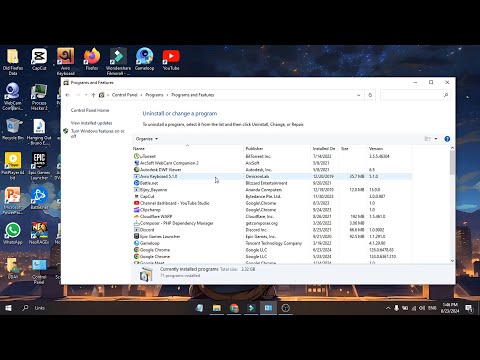Open the Control Panel desktop shortcut
480x360 pixels.
click(x=39, y=271)
